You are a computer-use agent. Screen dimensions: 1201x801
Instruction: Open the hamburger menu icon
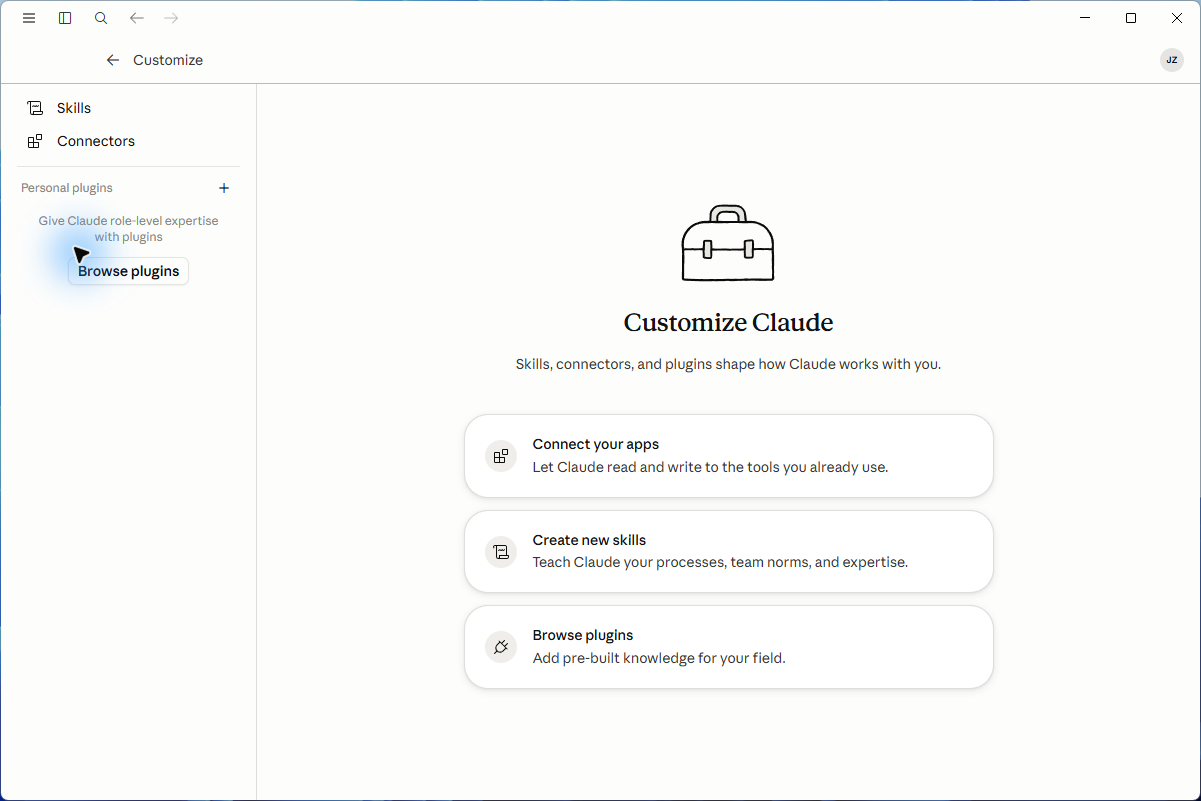pyautogui.click(x=29, y=18)
